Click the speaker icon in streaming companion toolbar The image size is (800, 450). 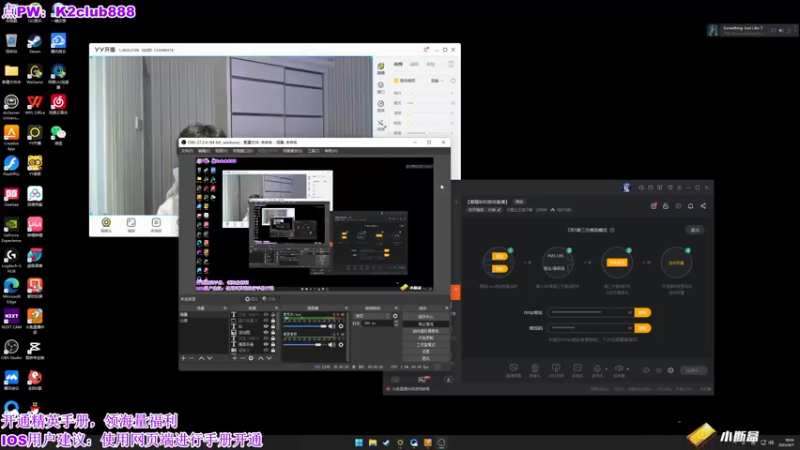coord(619,370)
